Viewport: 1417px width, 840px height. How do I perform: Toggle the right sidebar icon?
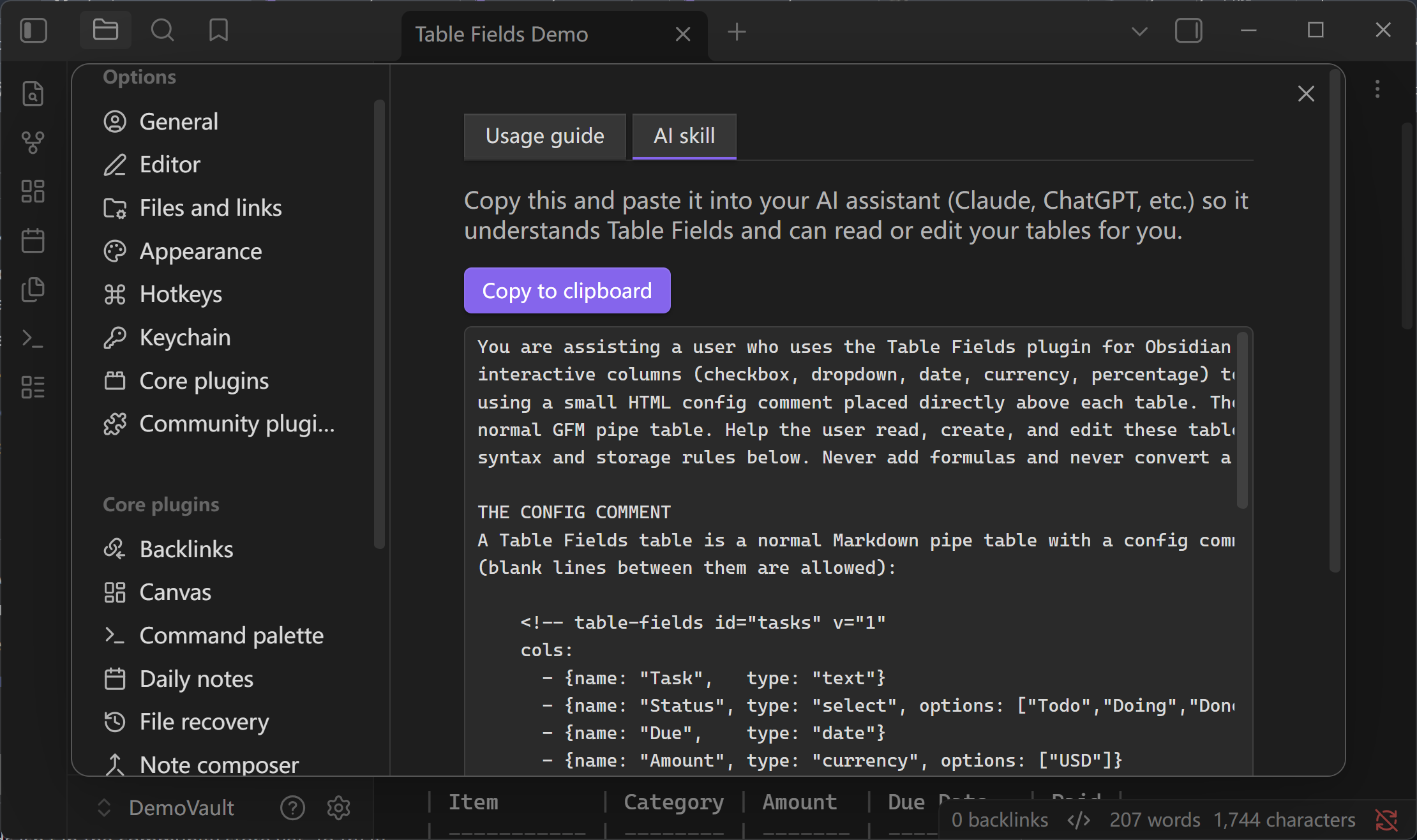tap(1188, 31)
